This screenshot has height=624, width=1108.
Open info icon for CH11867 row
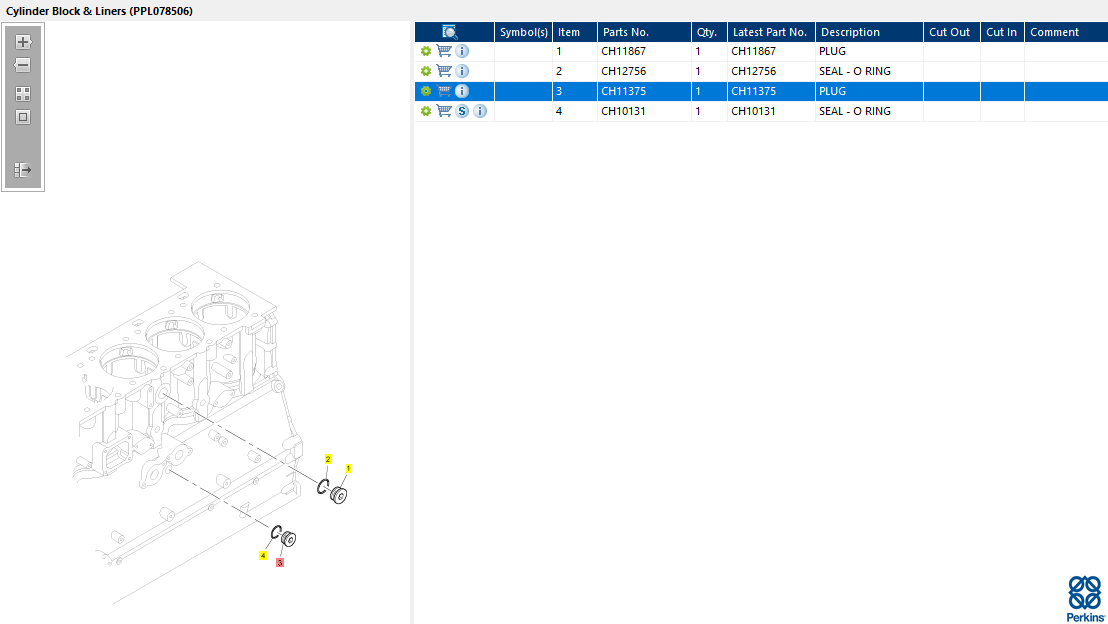coord(461,51)
